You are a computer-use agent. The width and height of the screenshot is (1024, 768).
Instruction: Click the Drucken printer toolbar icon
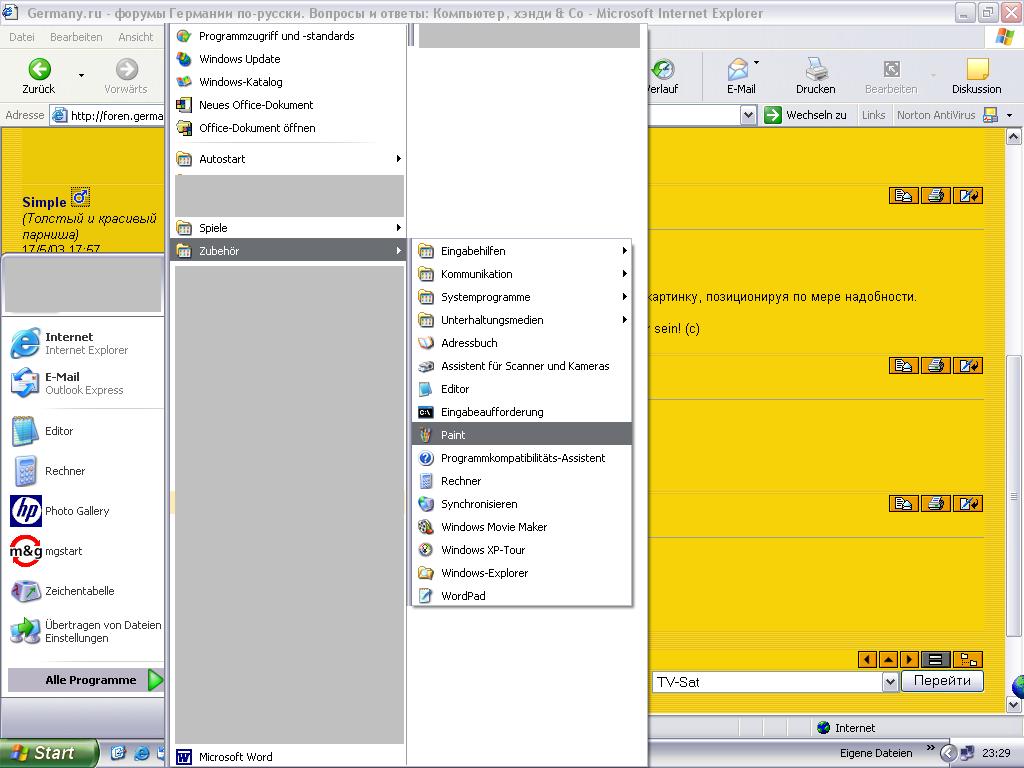815,75
